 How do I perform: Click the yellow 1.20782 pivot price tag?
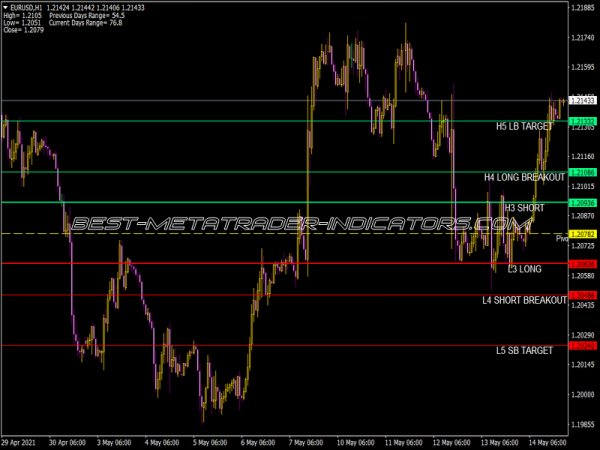[583, 234]
